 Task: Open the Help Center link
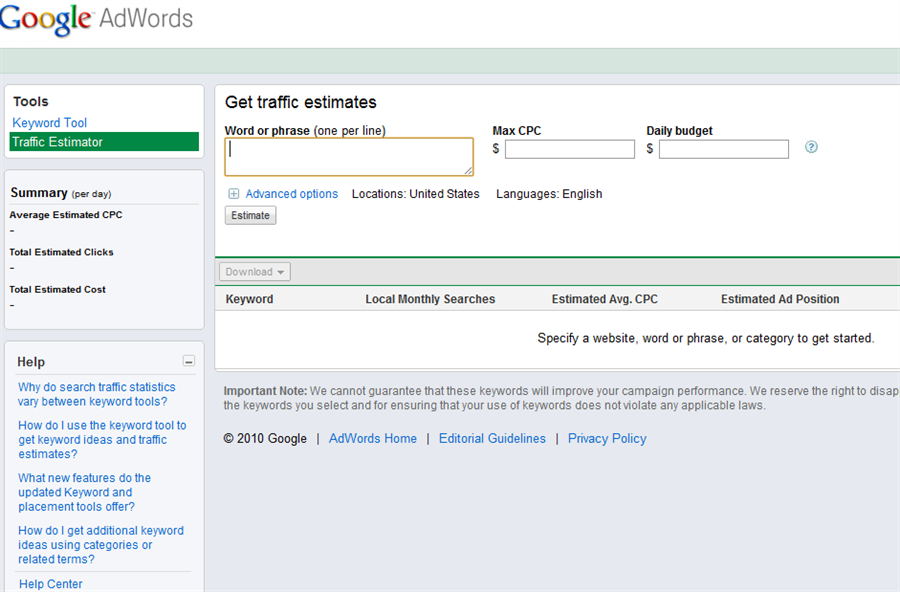(x=50, y=583)
